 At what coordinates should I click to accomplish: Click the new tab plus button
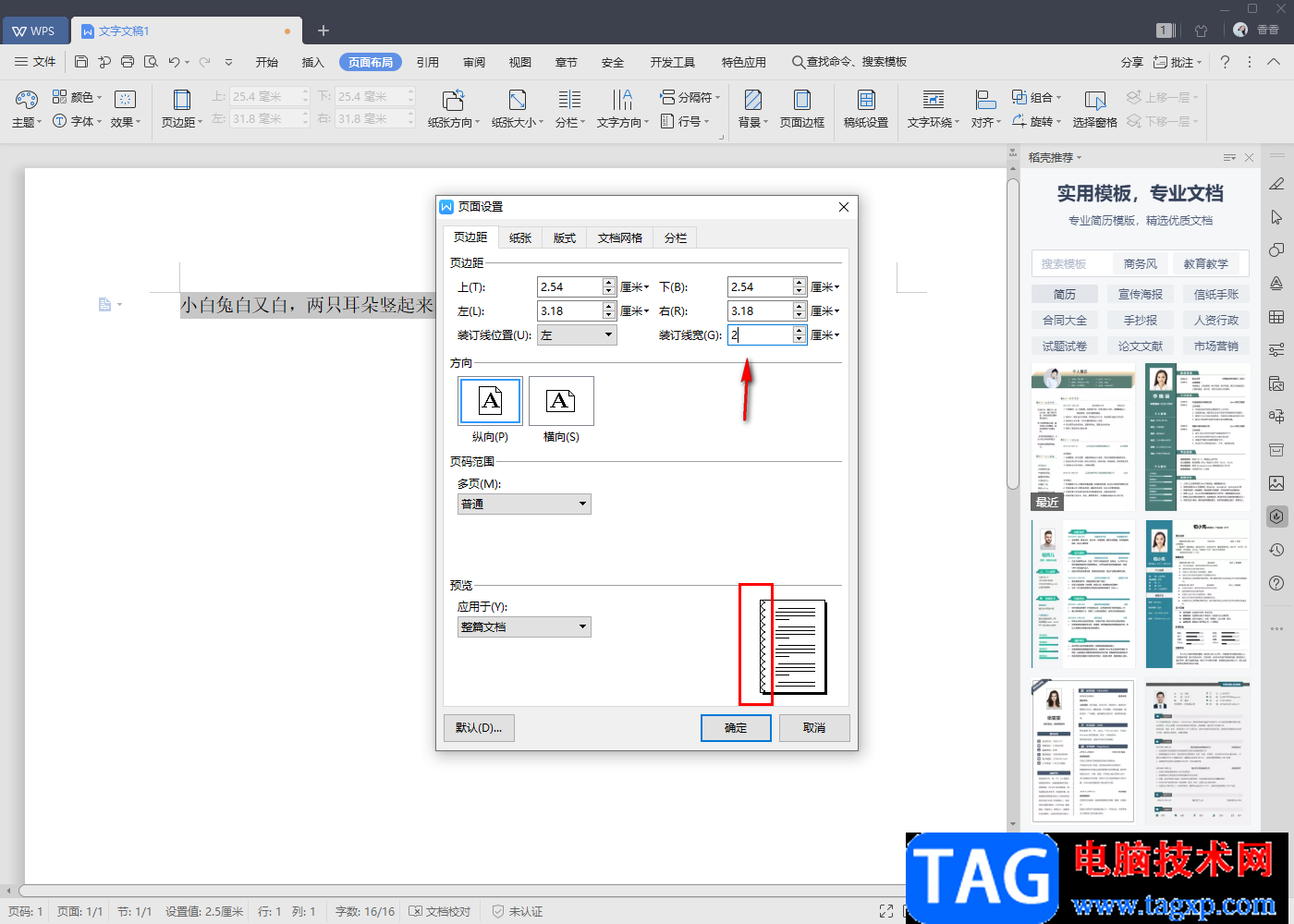tap(323, 30)
